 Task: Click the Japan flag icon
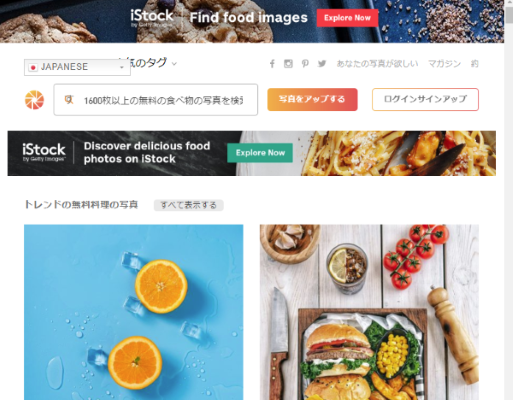33,67
